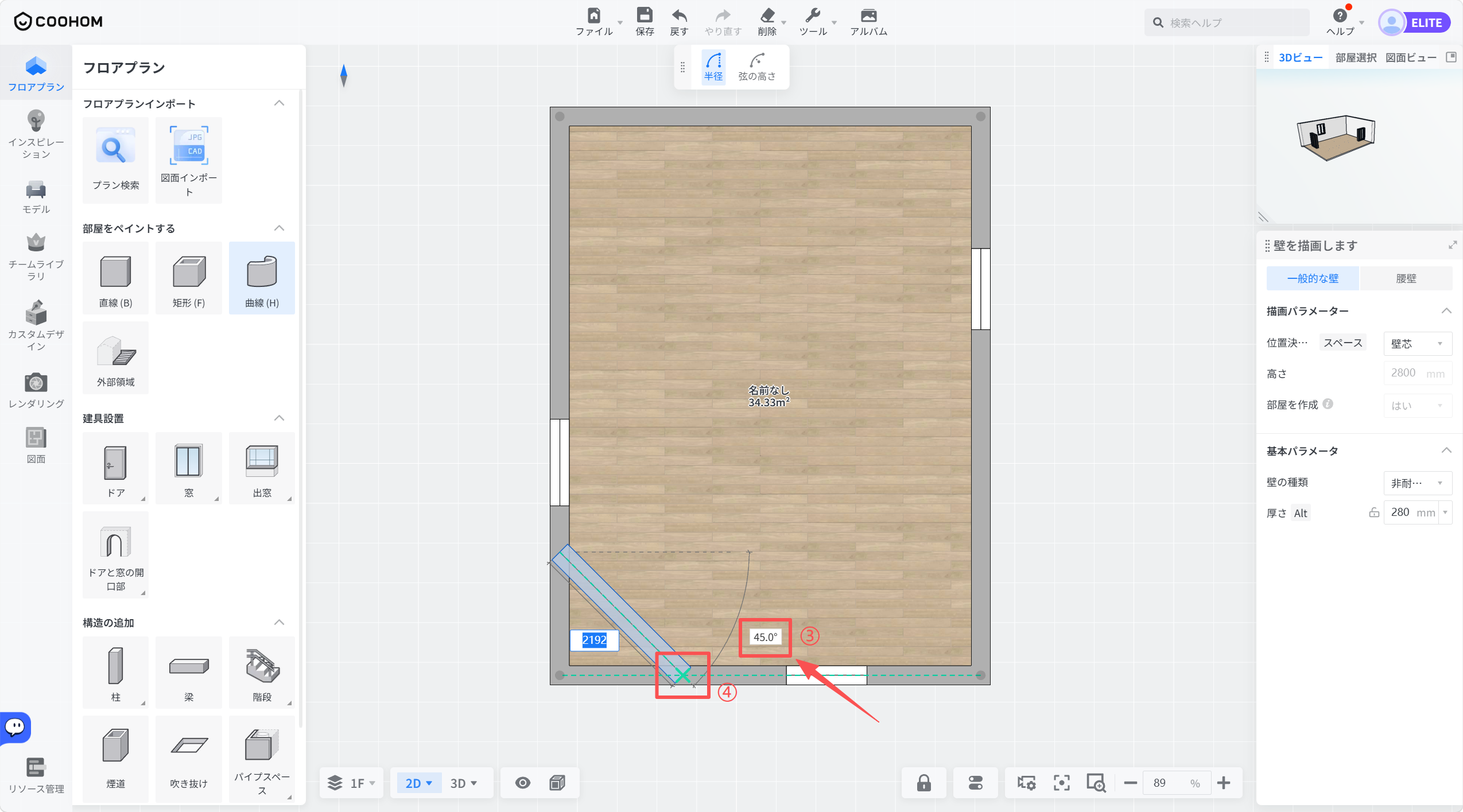Image resolution: width=1463 pixels, height=812 pixels.
Task: Click the zoom in plus button
Action: pos(1223,783)
